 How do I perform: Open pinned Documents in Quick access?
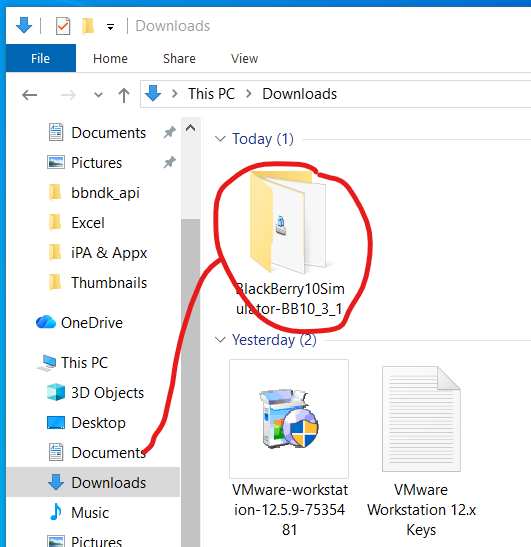108,133
